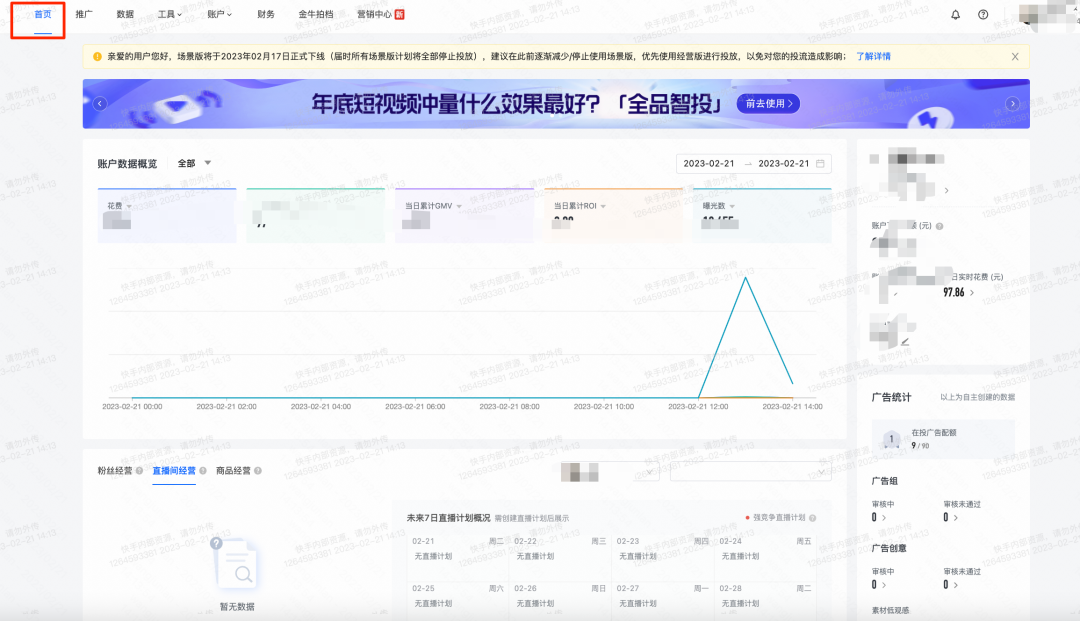
Task: View help tooltip beside 商品经营
Action: (258, 471)
